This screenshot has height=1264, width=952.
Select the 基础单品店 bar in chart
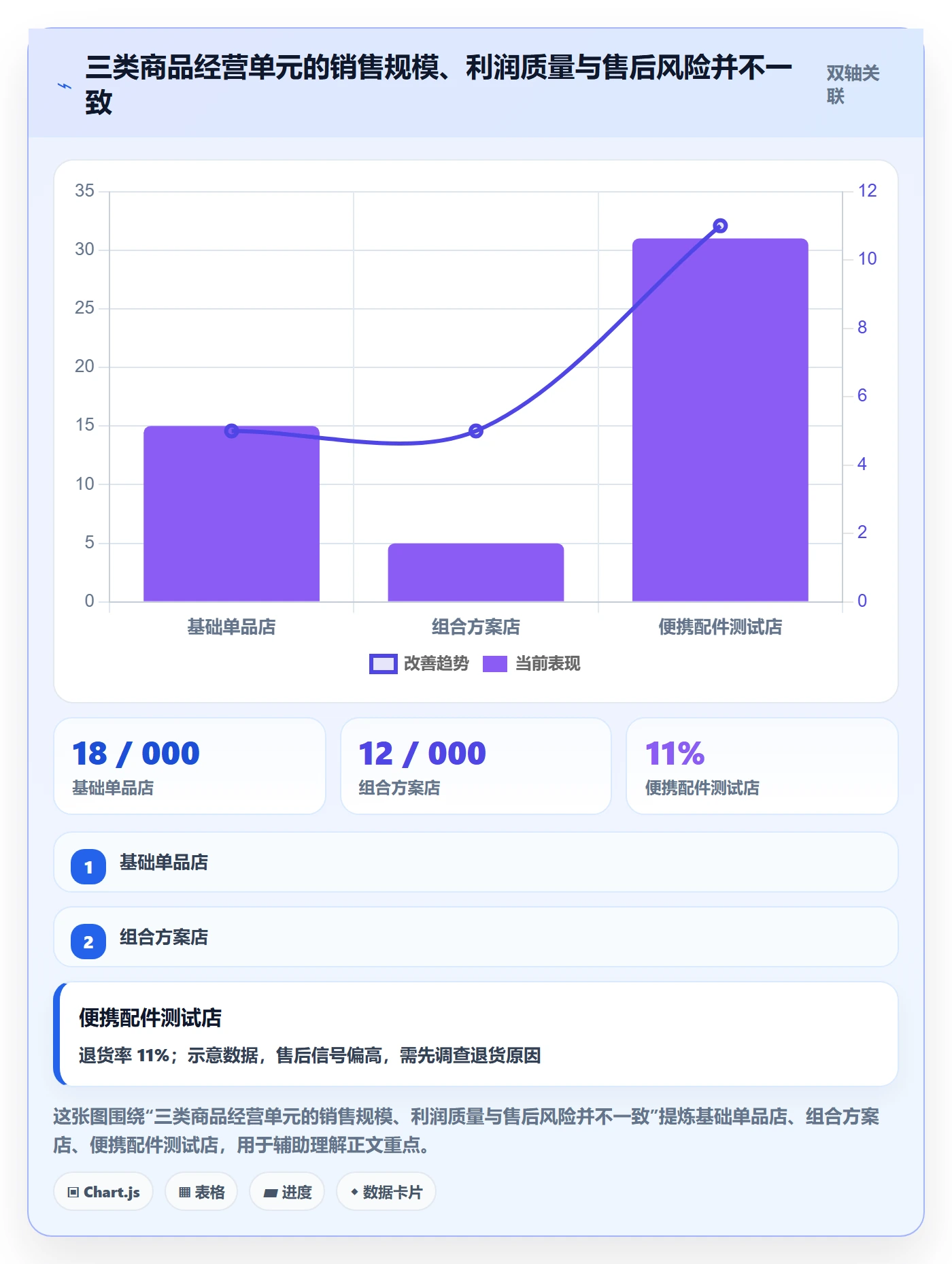click(231, 514)
